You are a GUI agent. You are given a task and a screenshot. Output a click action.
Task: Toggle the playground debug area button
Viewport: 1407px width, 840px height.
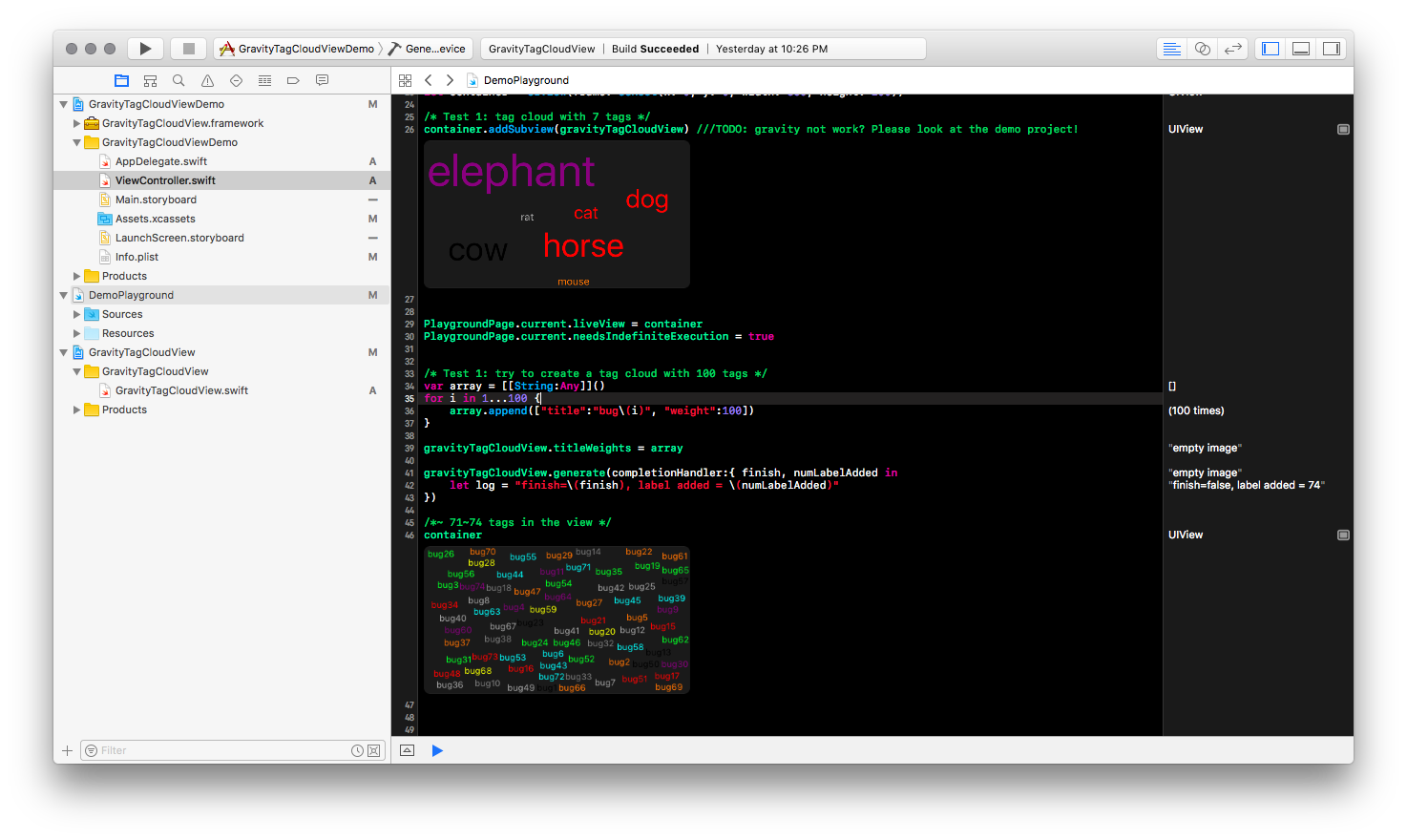pos(408,750)
